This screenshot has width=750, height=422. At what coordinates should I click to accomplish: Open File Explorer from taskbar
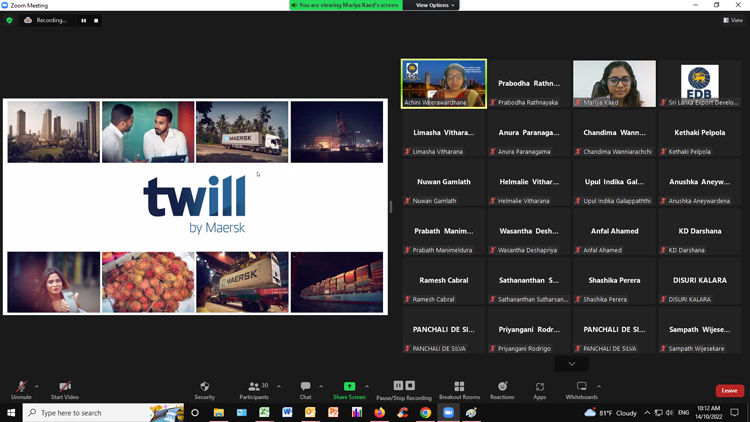tap(219, 412)
